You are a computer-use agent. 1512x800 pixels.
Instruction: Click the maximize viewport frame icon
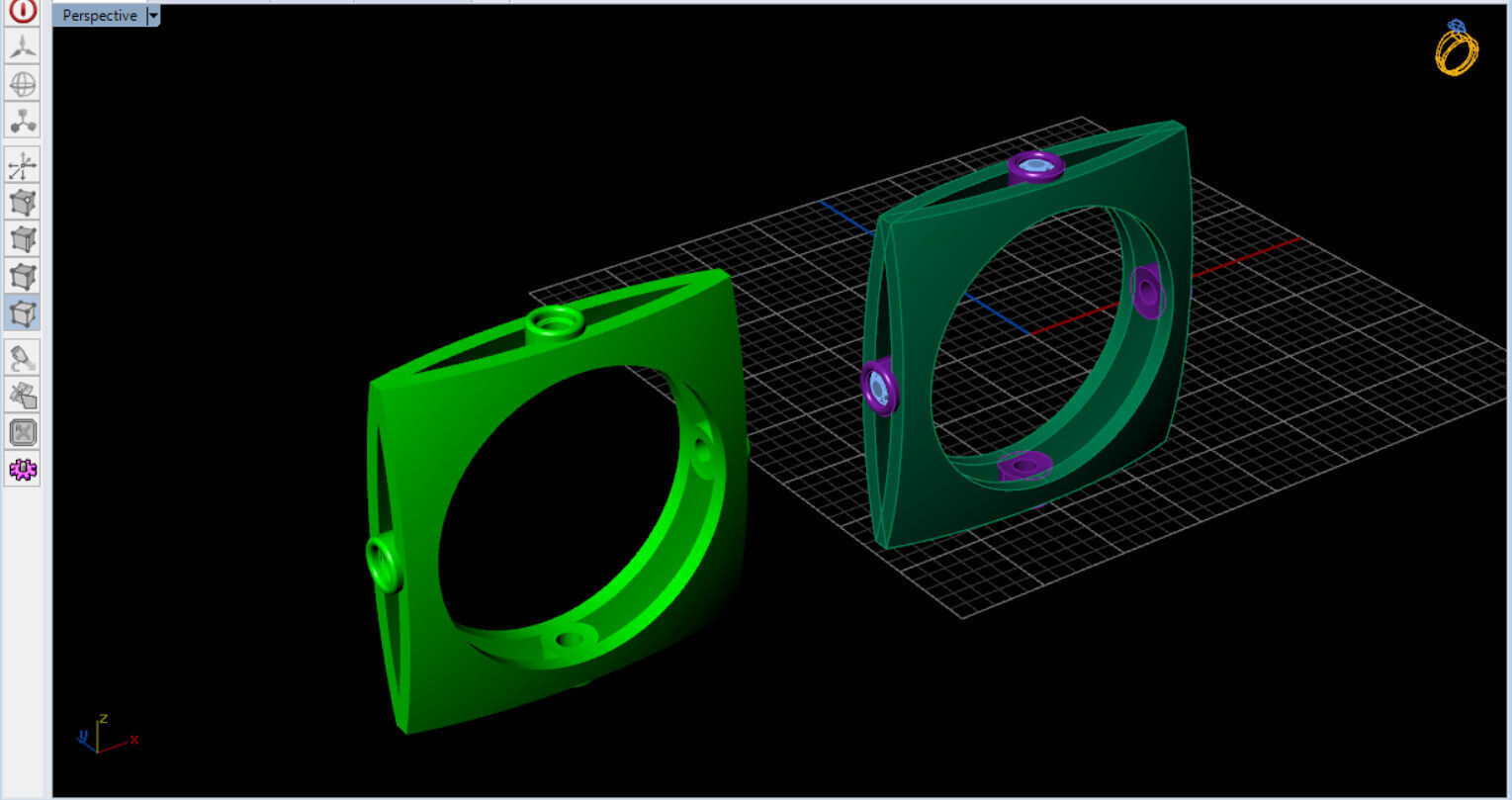pyautogui.click(x=23, y=432)
